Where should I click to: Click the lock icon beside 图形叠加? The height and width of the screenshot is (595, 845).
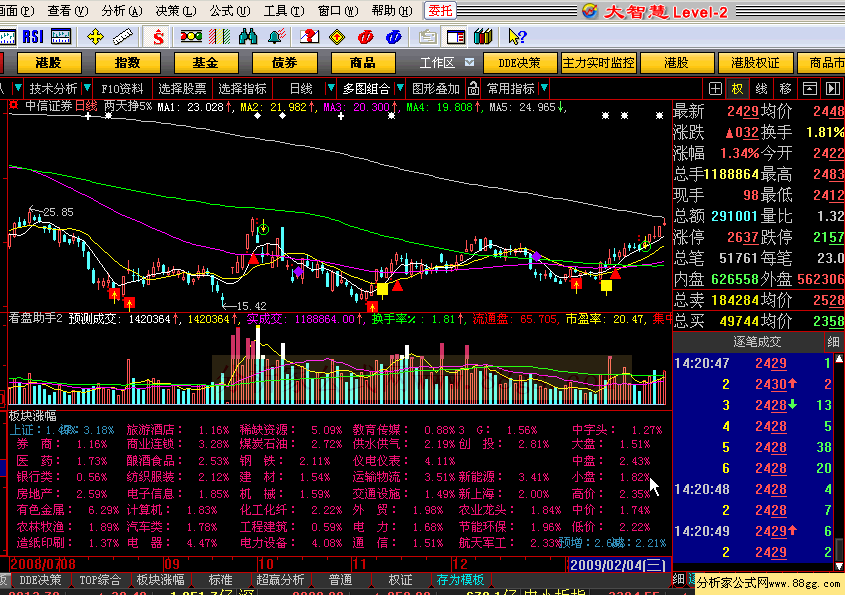click(x=473, y=88)
